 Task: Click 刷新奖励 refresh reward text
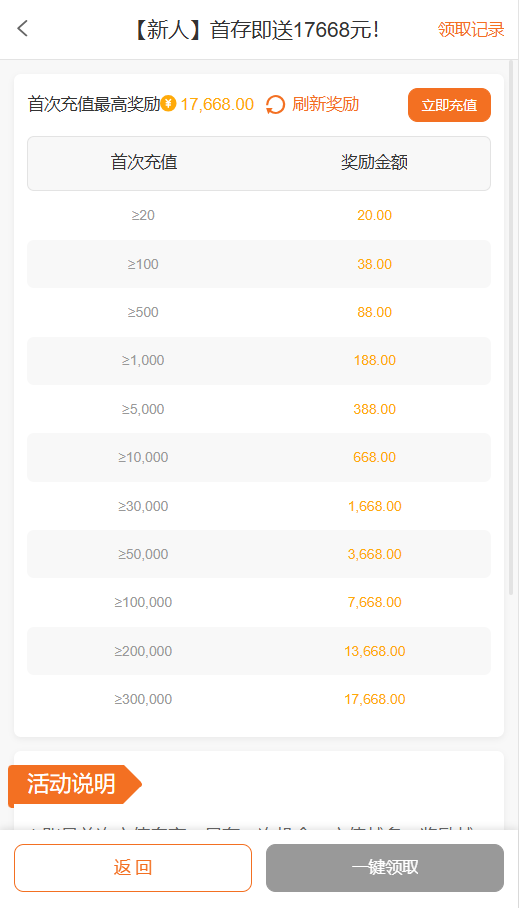coord(326,104)
